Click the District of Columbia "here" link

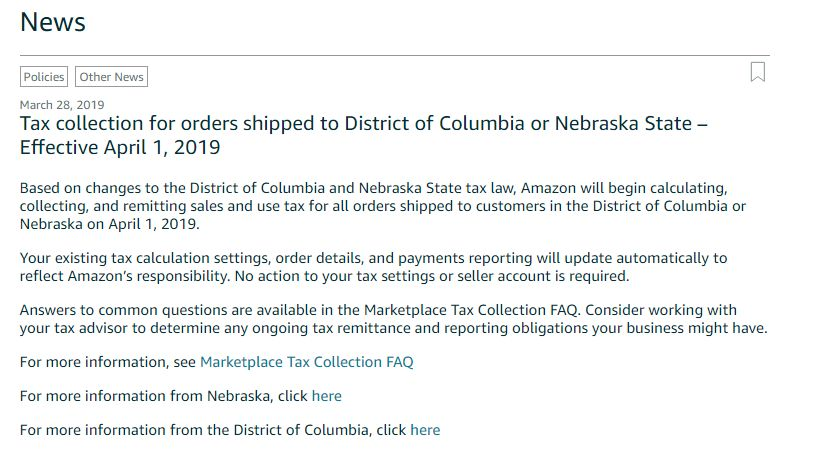click(425, 430)
